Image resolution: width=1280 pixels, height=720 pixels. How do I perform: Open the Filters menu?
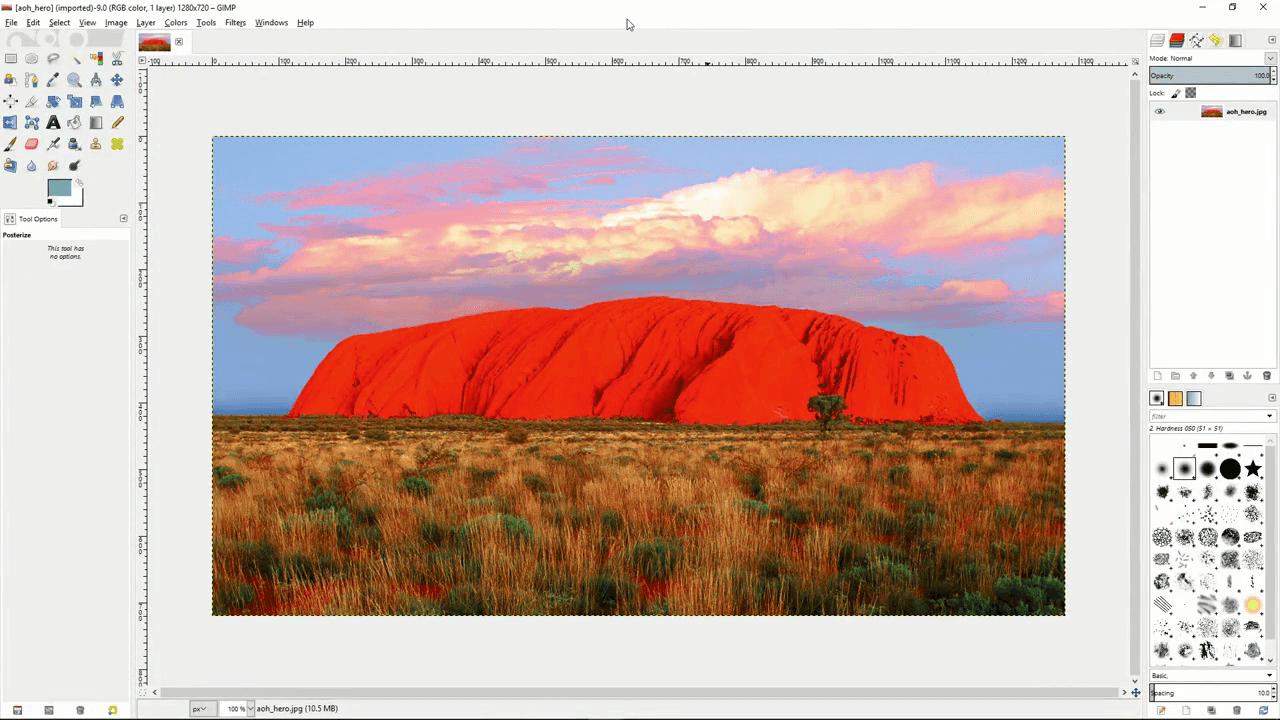pos(235,22)
